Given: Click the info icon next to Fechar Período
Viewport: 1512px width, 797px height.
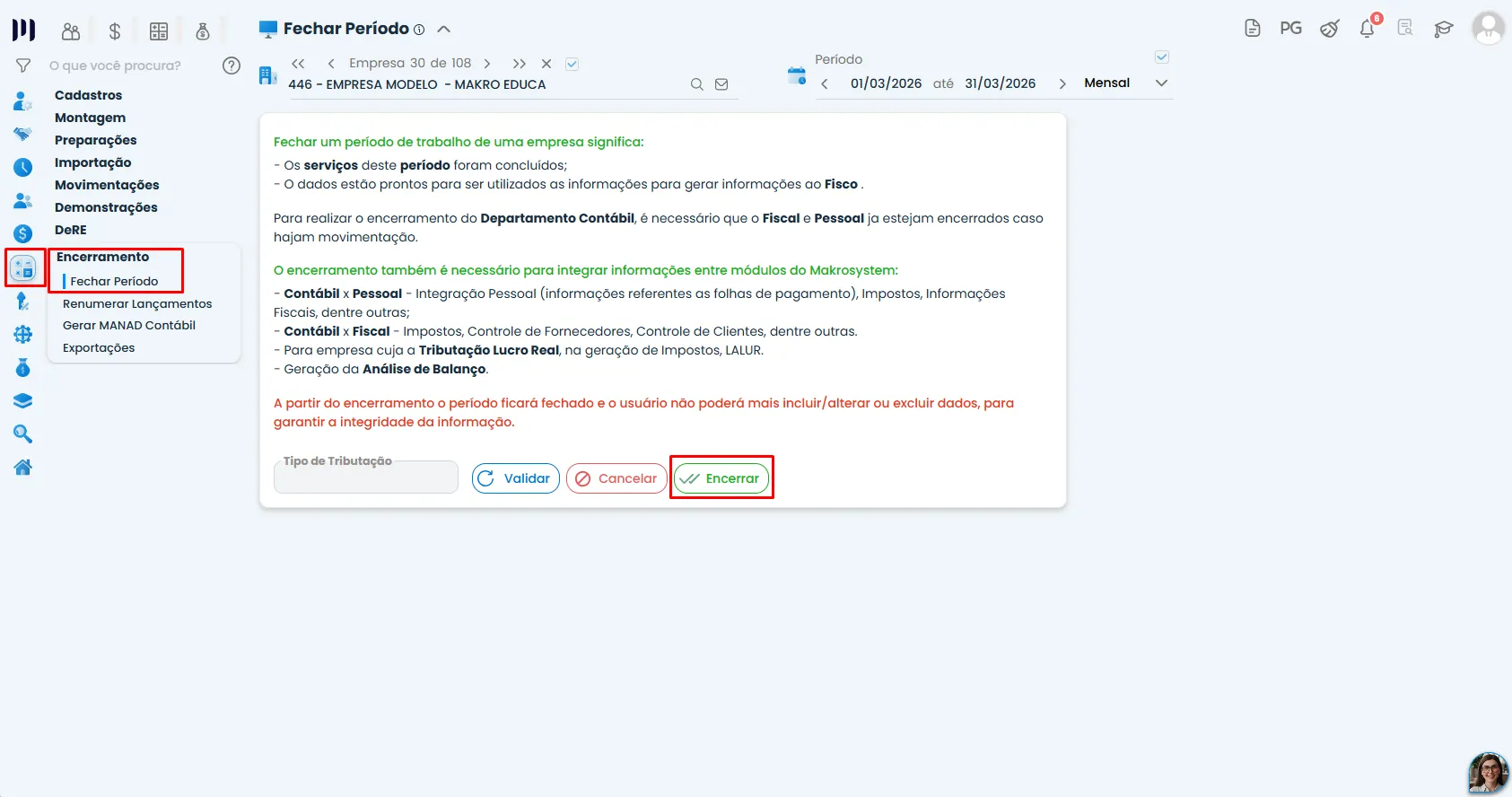Looking at the screenshot, I should tap(419, 30).
